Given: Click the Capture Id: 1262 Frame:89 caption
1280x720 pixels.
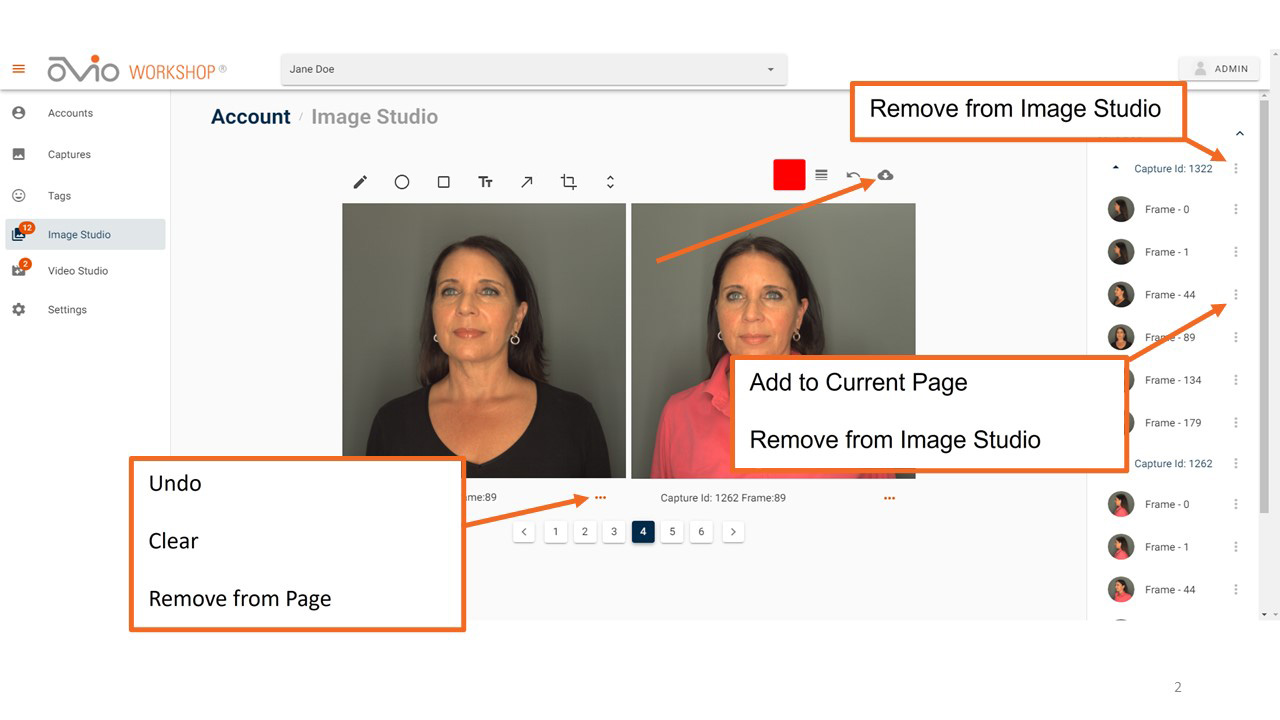Looking at the screenshot, I should pyautogui.click(x=723, y=498).
